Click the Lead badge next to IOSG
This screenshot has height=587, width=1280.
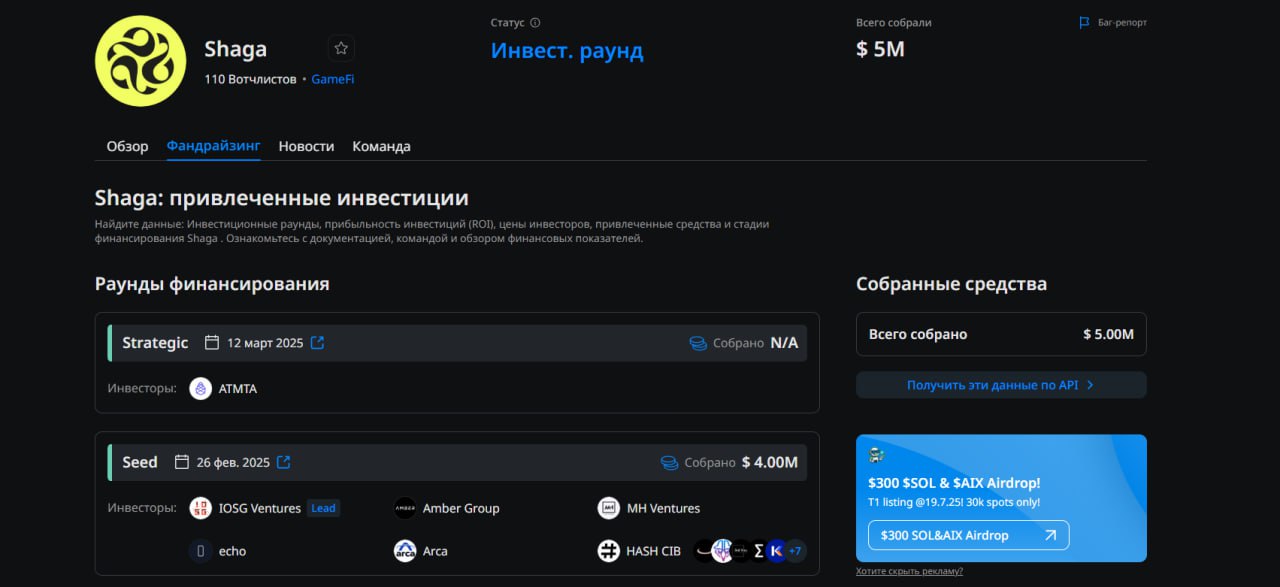[323, 508]
